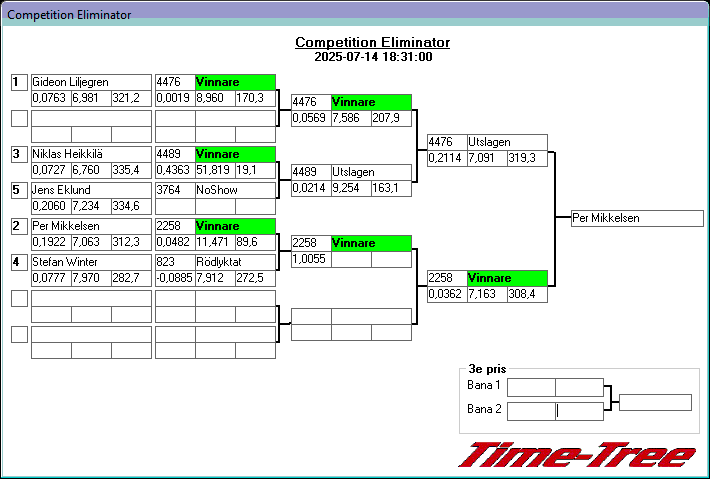
Task: Select seed number 1 box
Action: (19, 82)
